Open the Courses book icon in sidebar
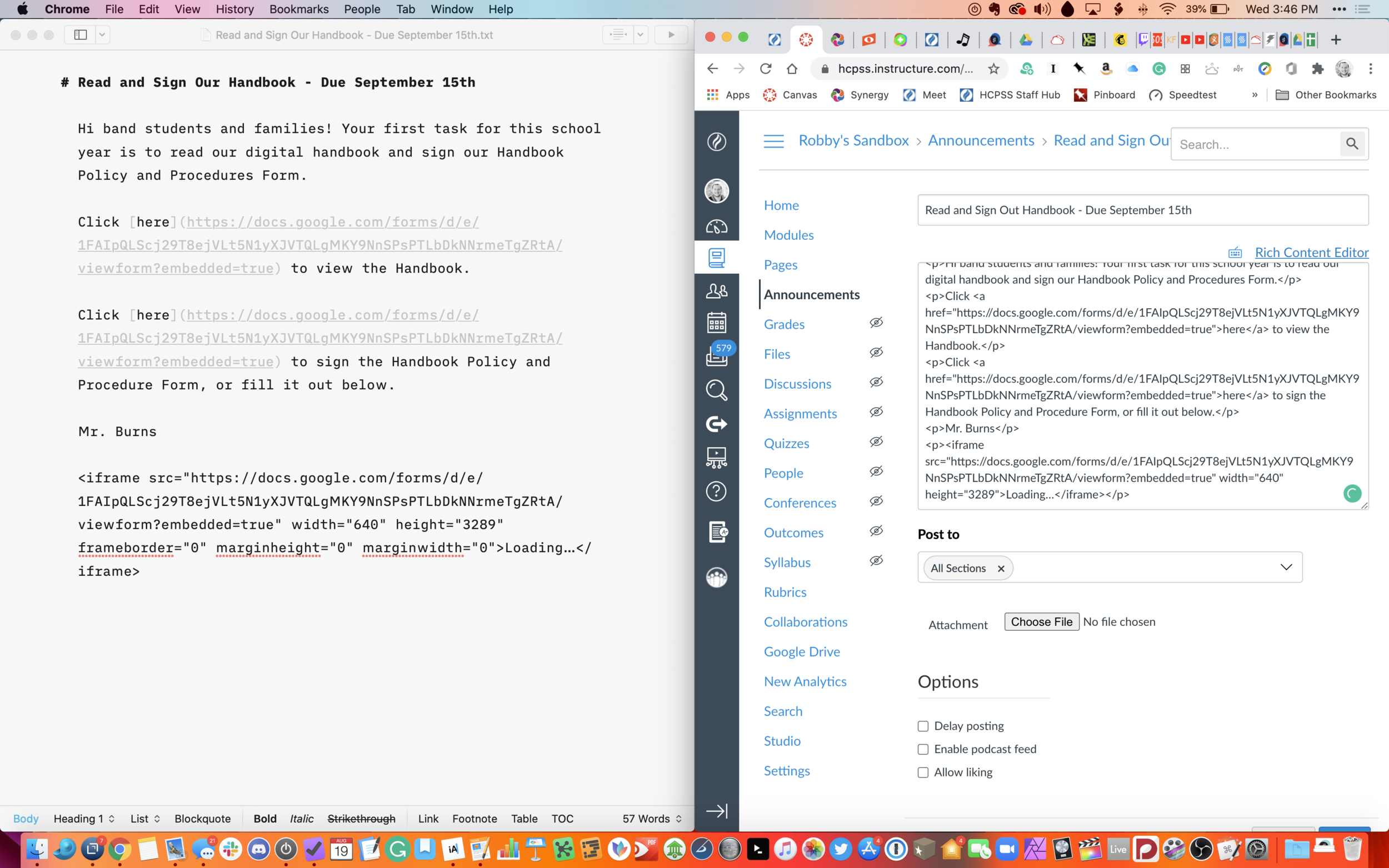The height and width of the screenshot is (868, 1389). coord(717,257)
